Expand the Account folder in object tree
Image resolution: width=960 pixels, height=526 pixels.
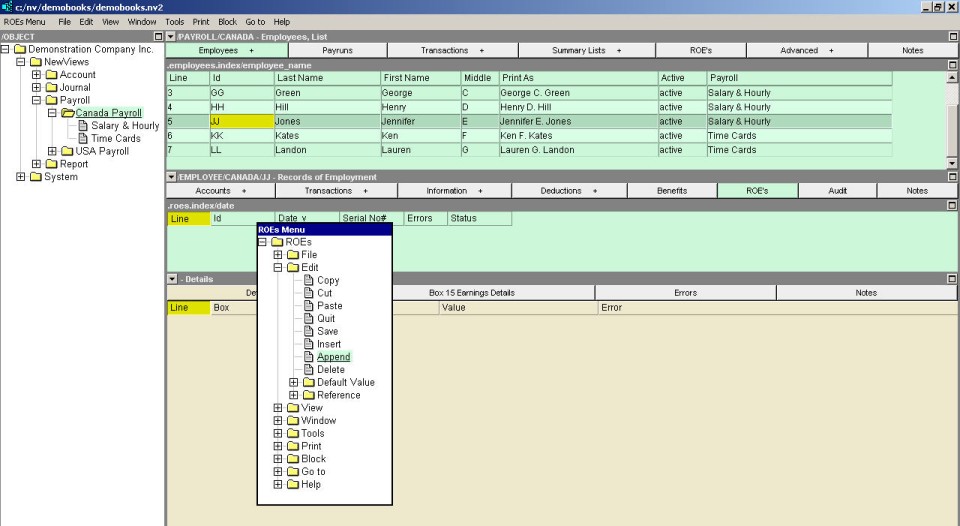point(37,75)
